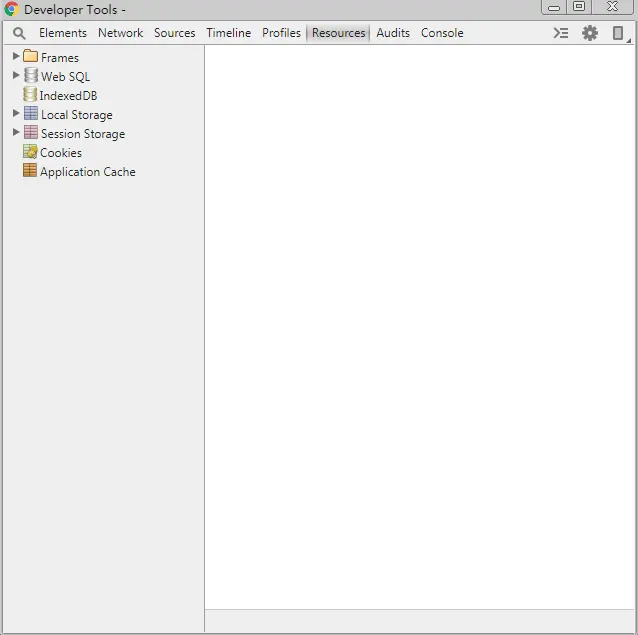638x635 pixels.
Task: Expand the Local Storage tree node
Action: pyautogui.click(x=16, y=113)
